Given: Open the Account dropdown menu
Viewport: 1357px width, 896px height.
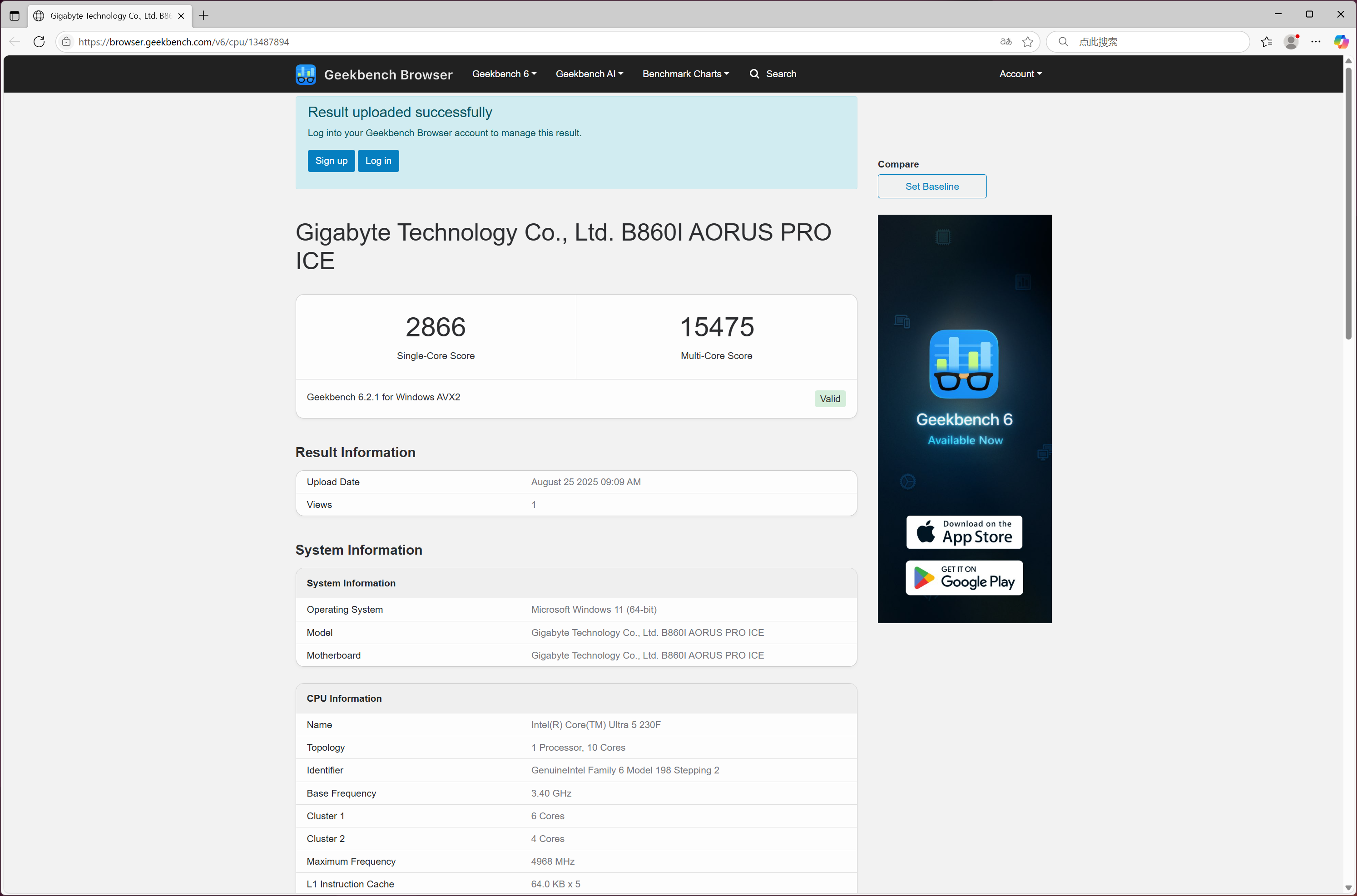Looking at the screenshot, I should [1020, 74].
